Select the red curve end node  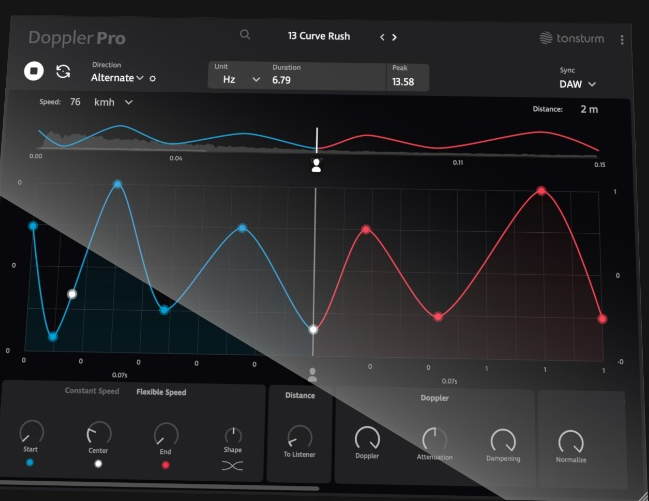tap(602, 319)
